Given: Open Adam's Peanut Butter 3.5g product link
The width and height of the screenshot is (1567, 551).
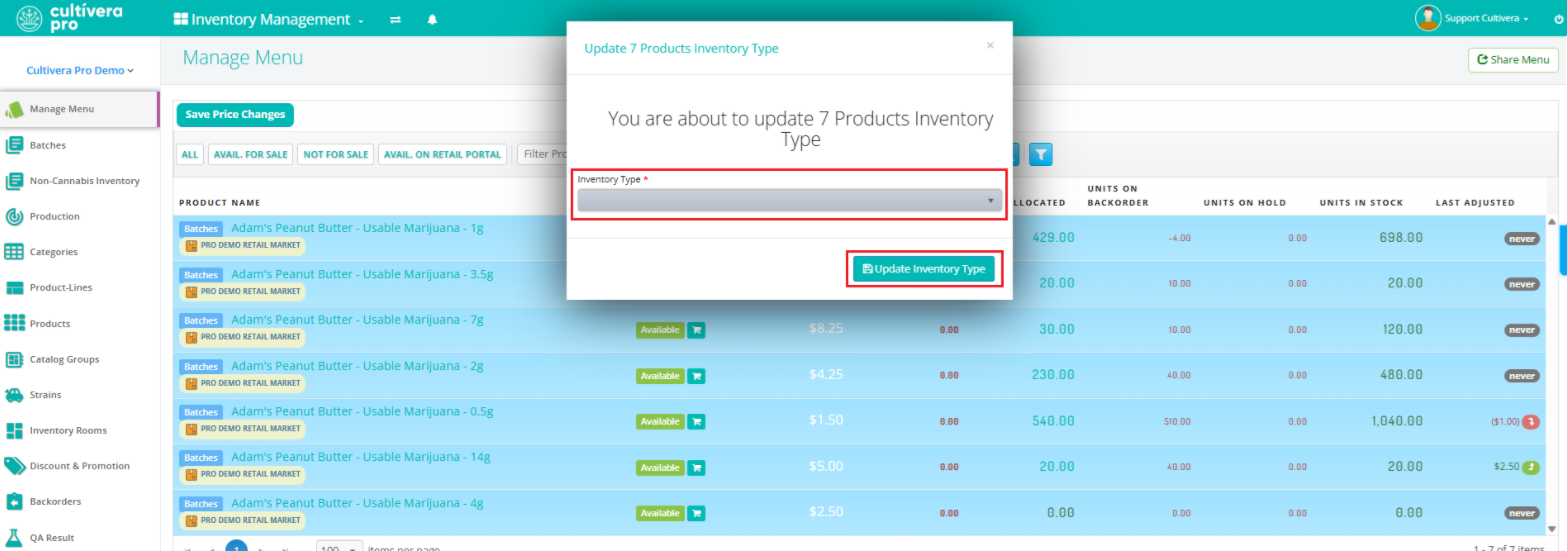Looking at the screenshot, I should point(362,274).
